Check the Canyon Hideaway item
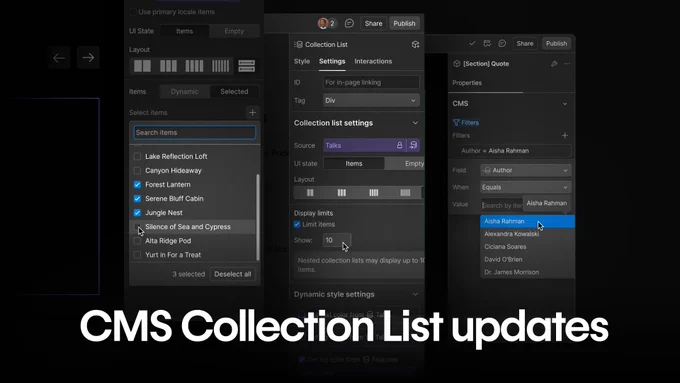The width and height of the screenshot is (680, 383). pyautogui.click(x=137, y=170)
